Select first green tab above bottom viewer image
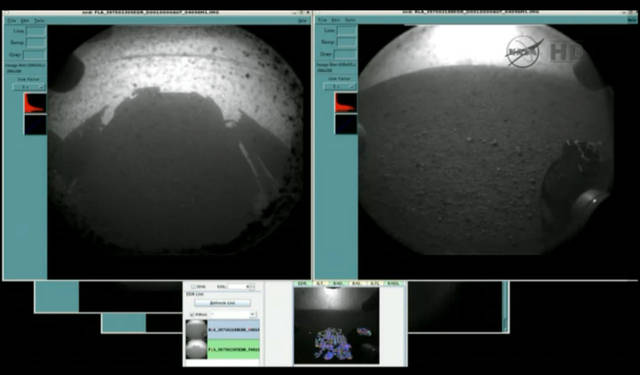Screen dimensions: 640x375 pyautogui.click(x=302, y=283)
